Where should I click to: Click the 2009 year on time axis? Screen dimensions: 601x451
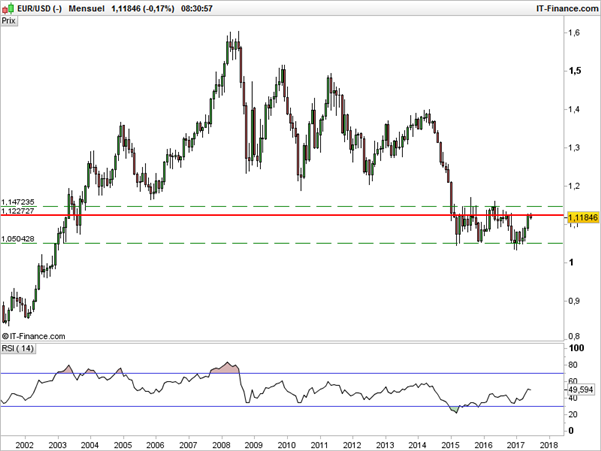coord(254,445)
